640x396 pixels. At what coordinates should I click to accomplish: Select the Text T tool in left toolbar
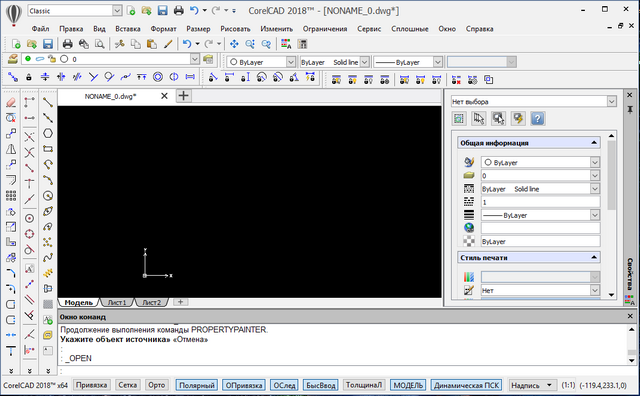(11, 351)
